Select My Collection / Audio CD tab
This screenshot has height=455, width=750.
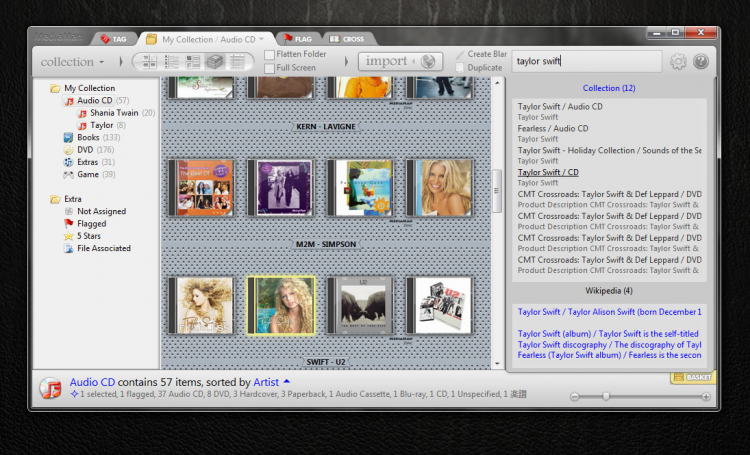tap(208, 39)
